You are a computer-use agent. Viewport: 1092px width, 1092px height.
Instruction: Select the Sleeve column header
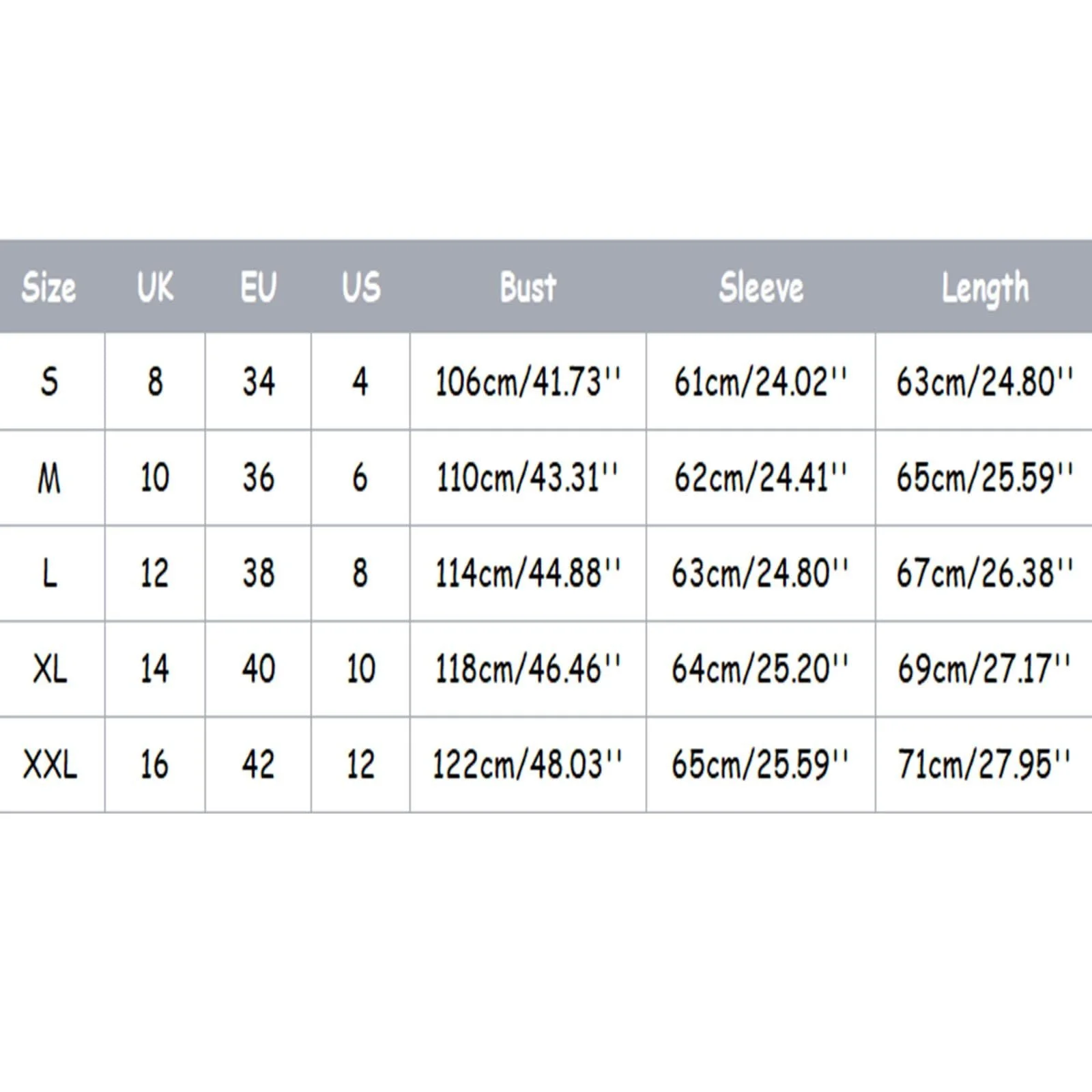[761, 287]
